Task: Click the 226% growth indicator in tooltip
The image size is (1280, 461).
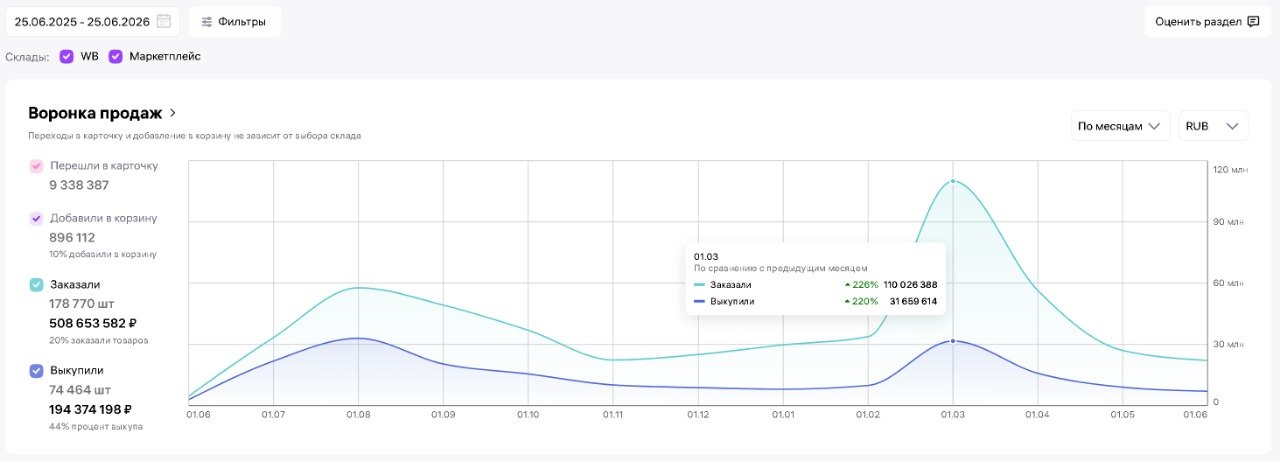Action: point(861,285)
